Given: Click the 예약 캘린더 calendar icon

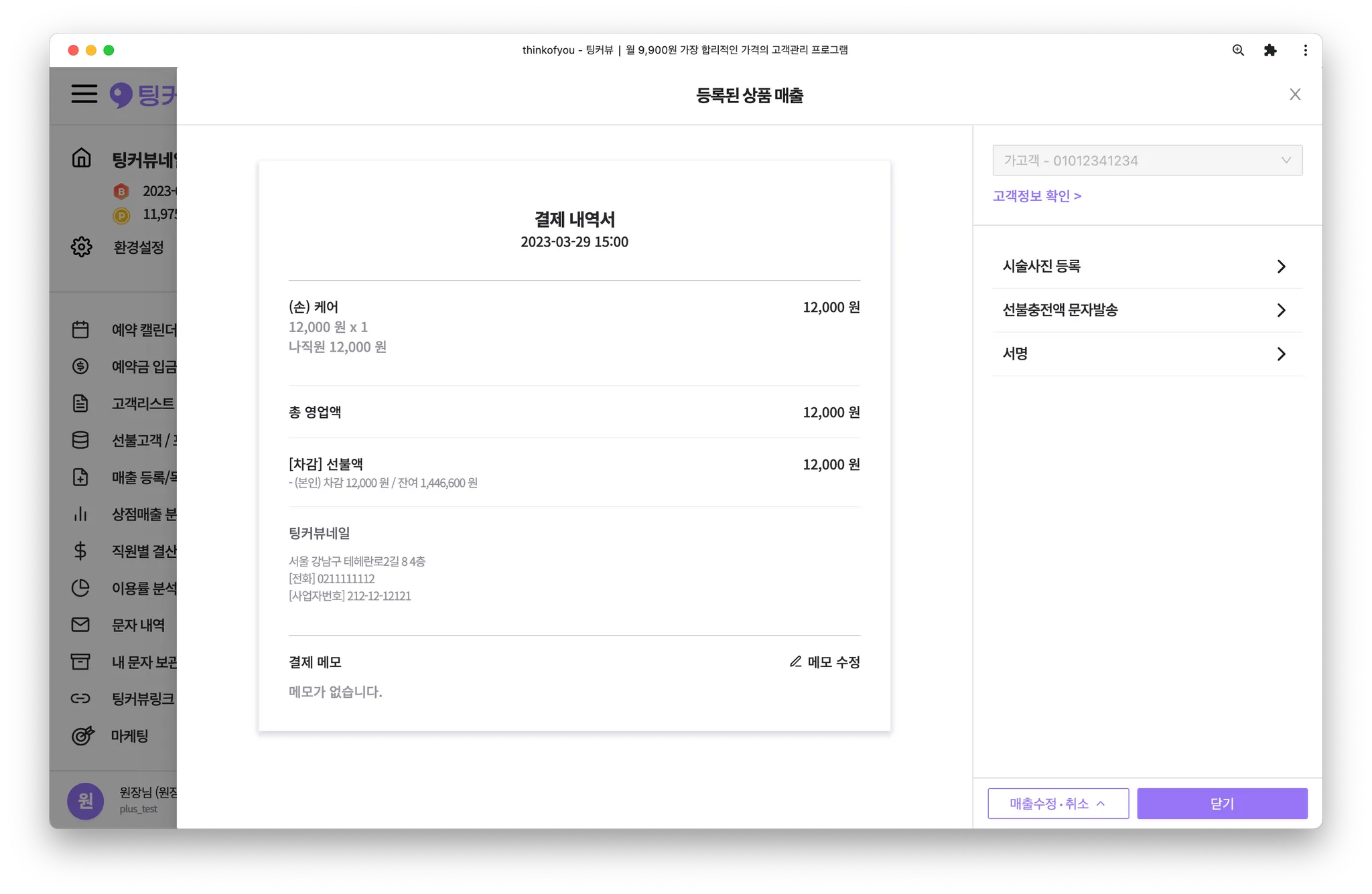Looking at the screenshot, I should (80, 329).
